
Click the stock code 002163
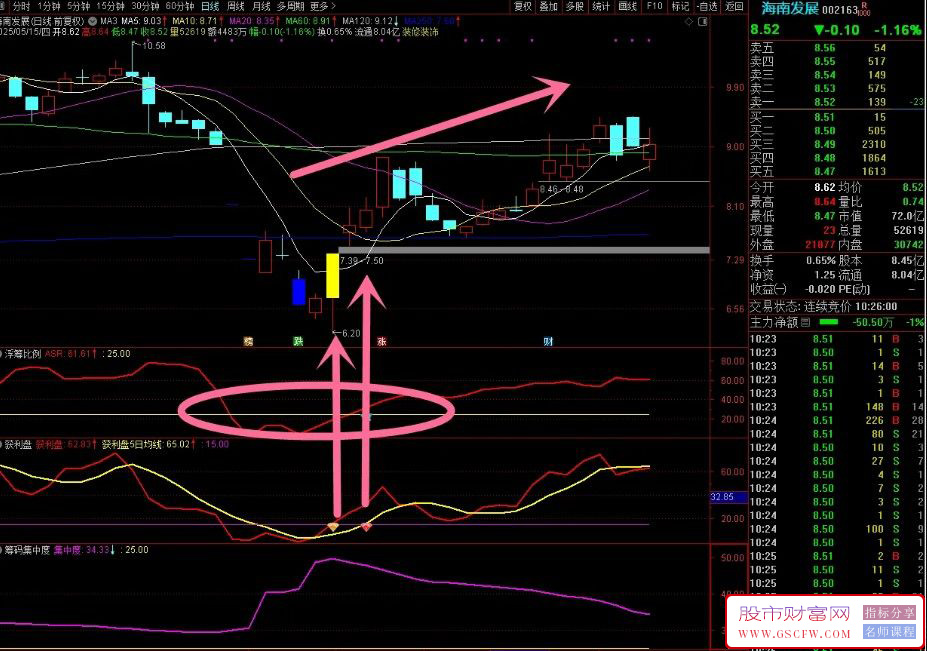(x=840, y=10)
